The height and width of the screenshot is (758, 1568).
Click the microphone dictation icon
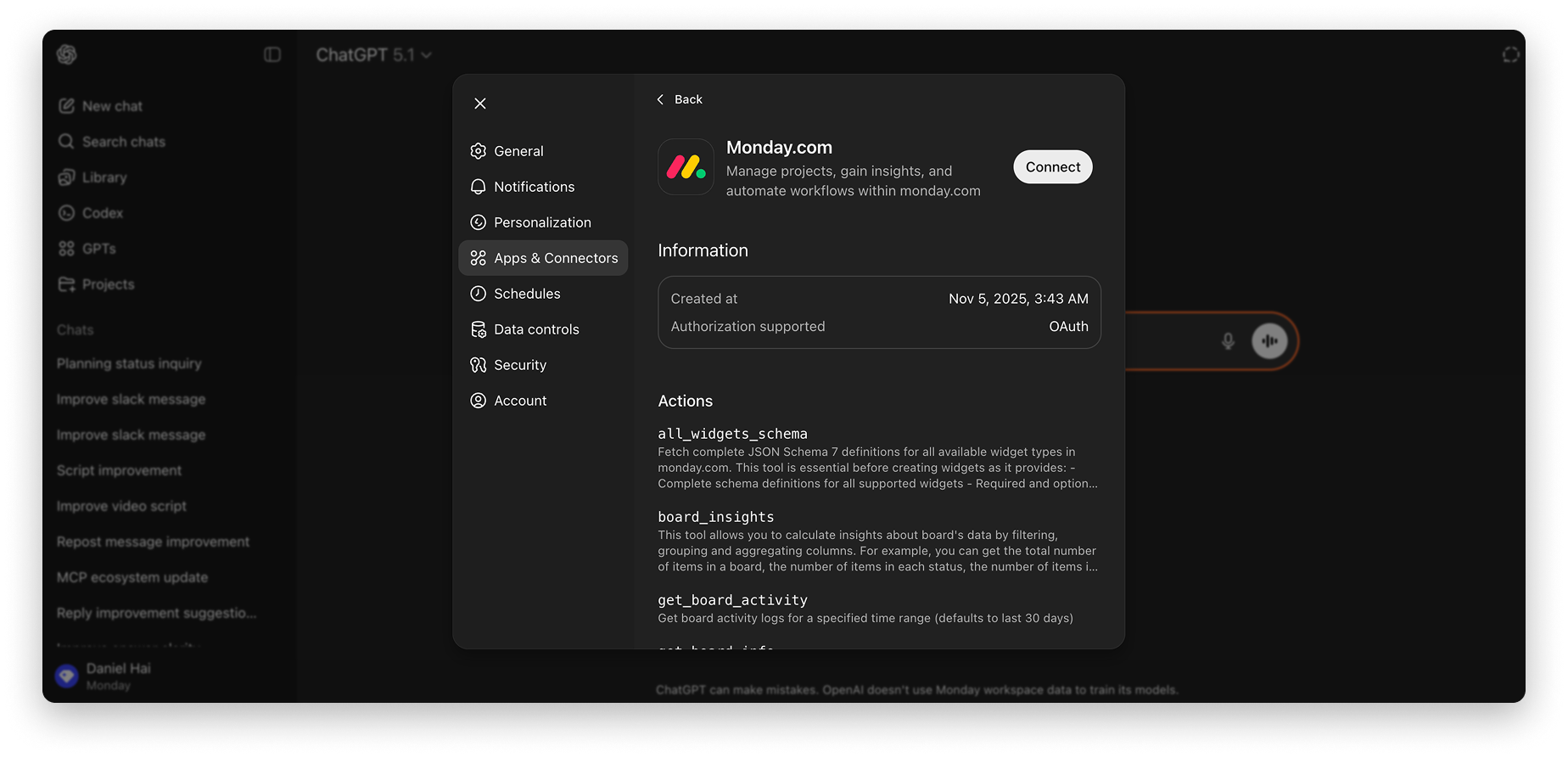(1228, 341)
